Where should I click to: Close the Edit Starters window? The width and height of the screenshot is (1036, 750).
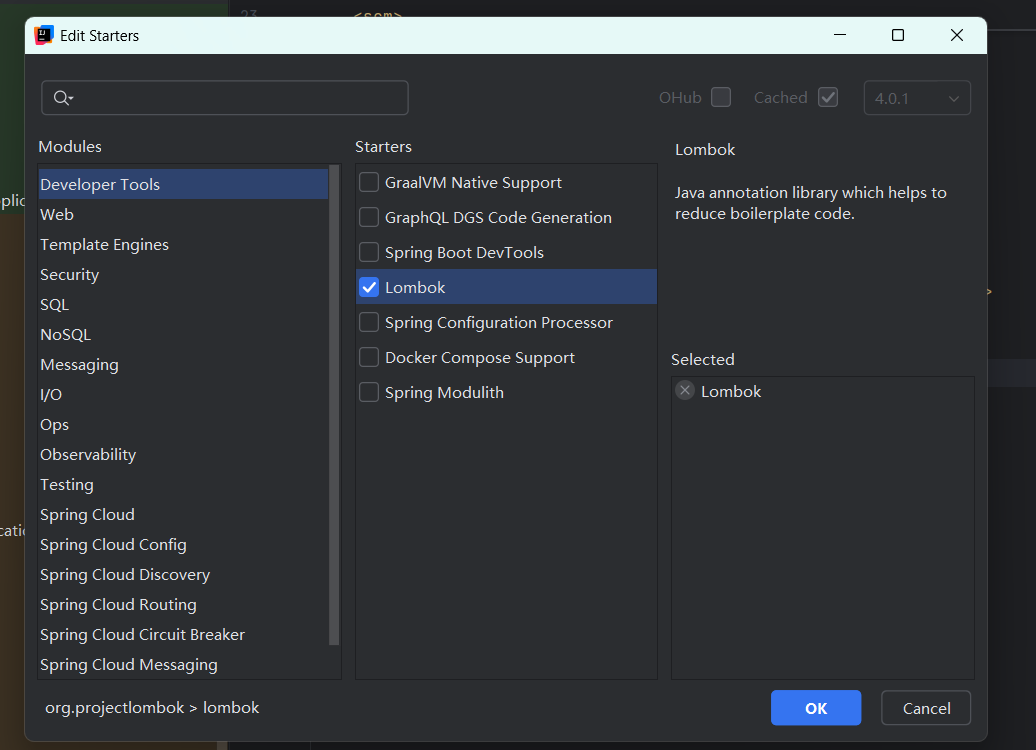pyautogui.click(x=956, y=35)
